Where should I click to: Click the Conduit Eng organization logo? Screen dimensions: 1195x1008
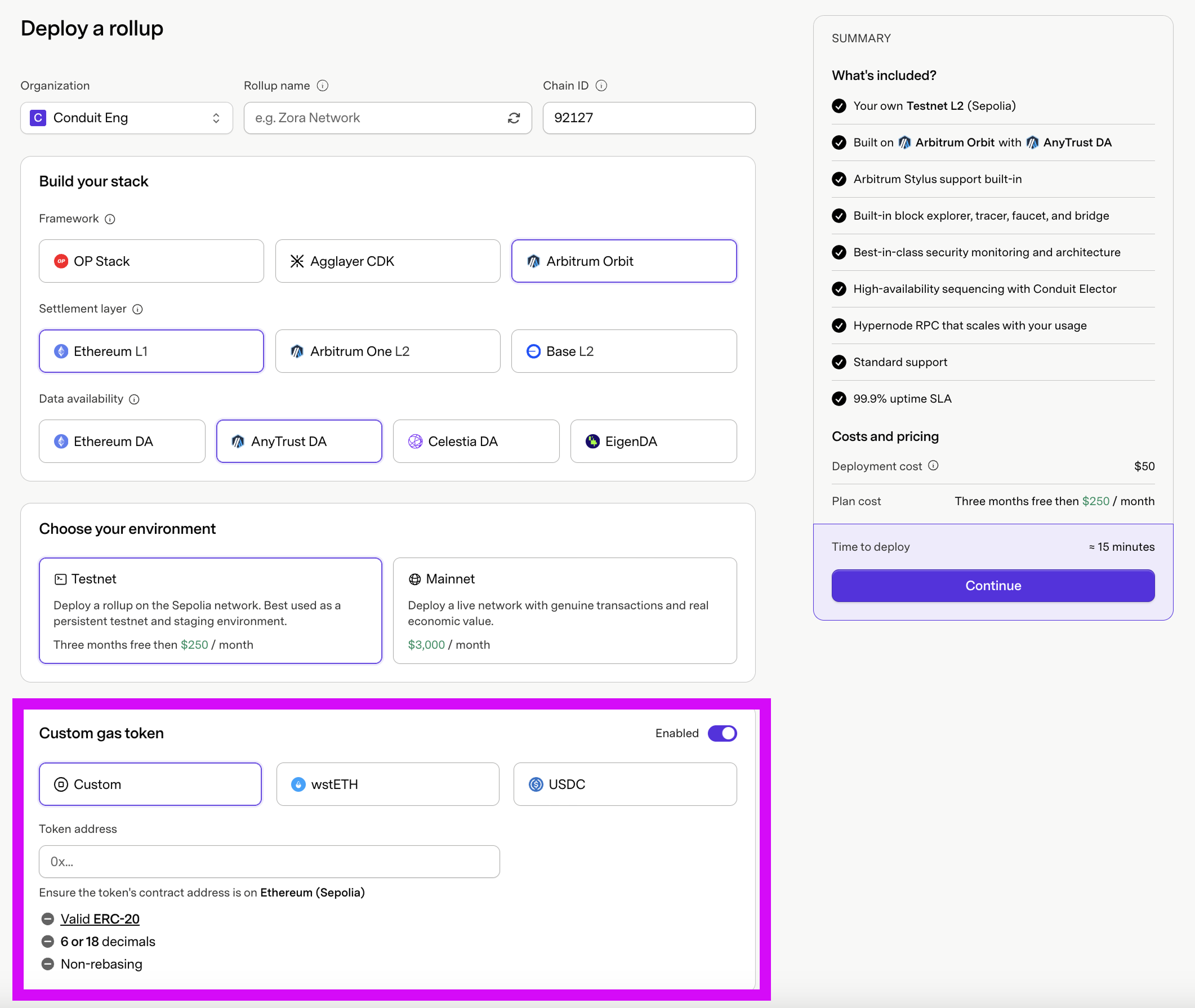(x=38, y=118)
